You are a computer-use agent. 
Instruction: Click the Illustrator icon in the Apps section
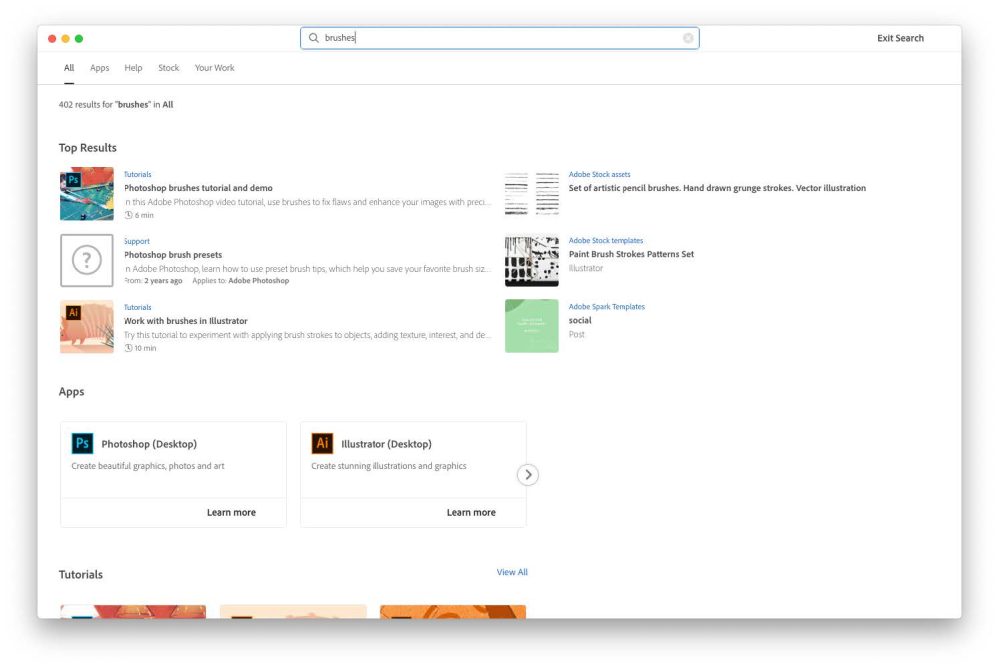[x=322, y=443]
